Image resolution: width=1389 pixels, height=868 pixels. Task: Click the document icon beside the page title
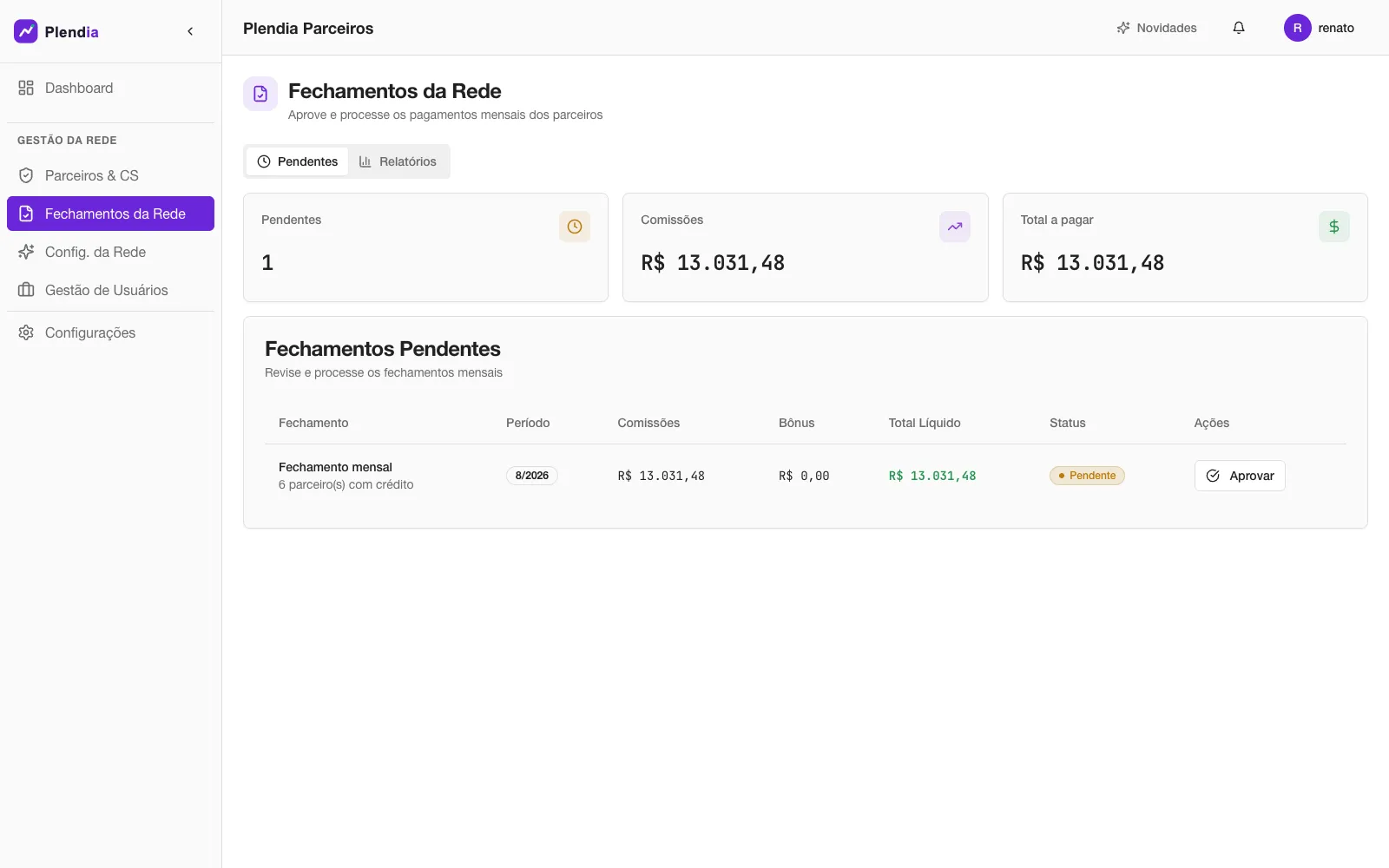(x=260, y=94)
